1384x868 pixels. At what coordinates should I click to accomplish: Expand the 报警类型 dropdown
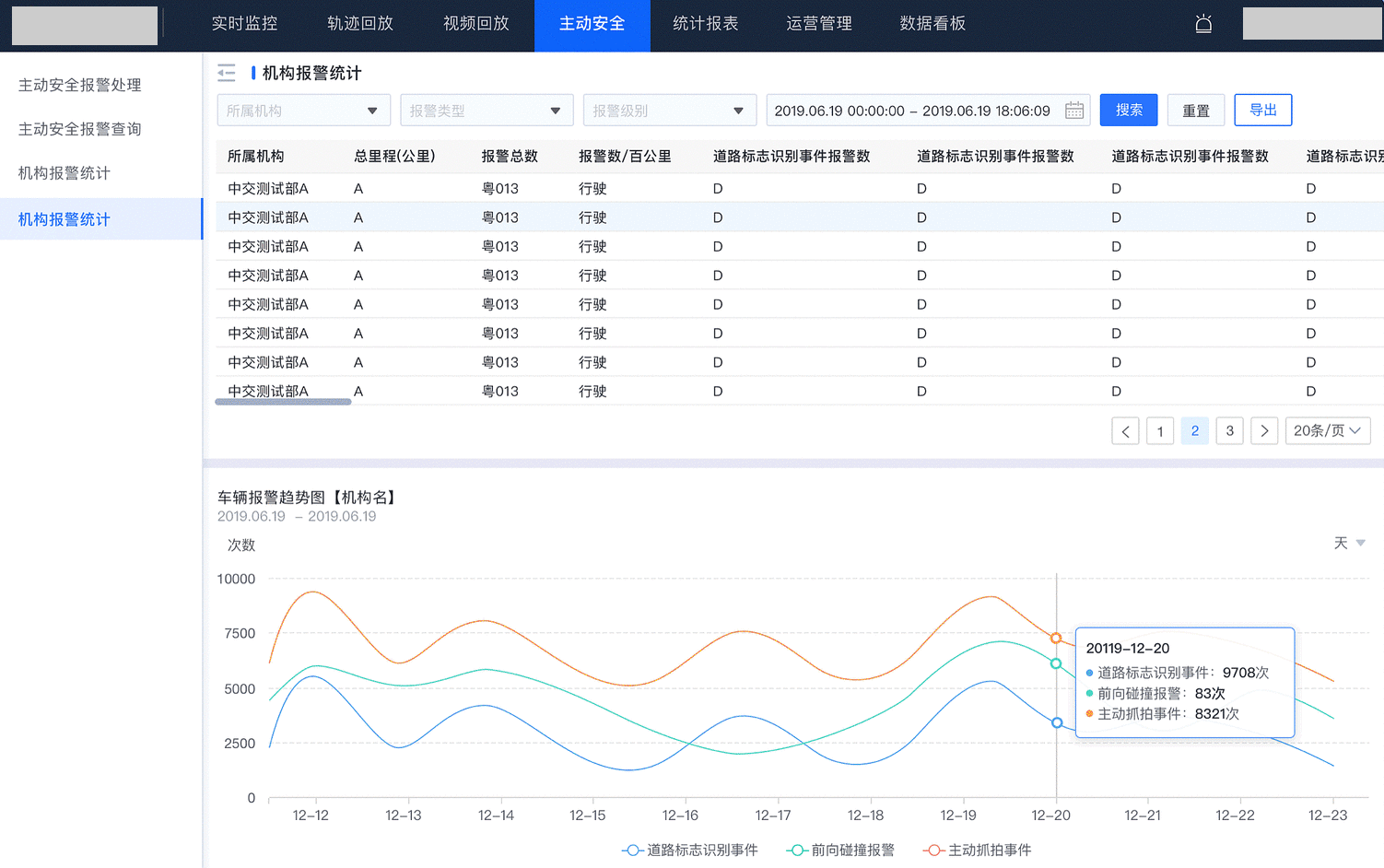point(487,111)
